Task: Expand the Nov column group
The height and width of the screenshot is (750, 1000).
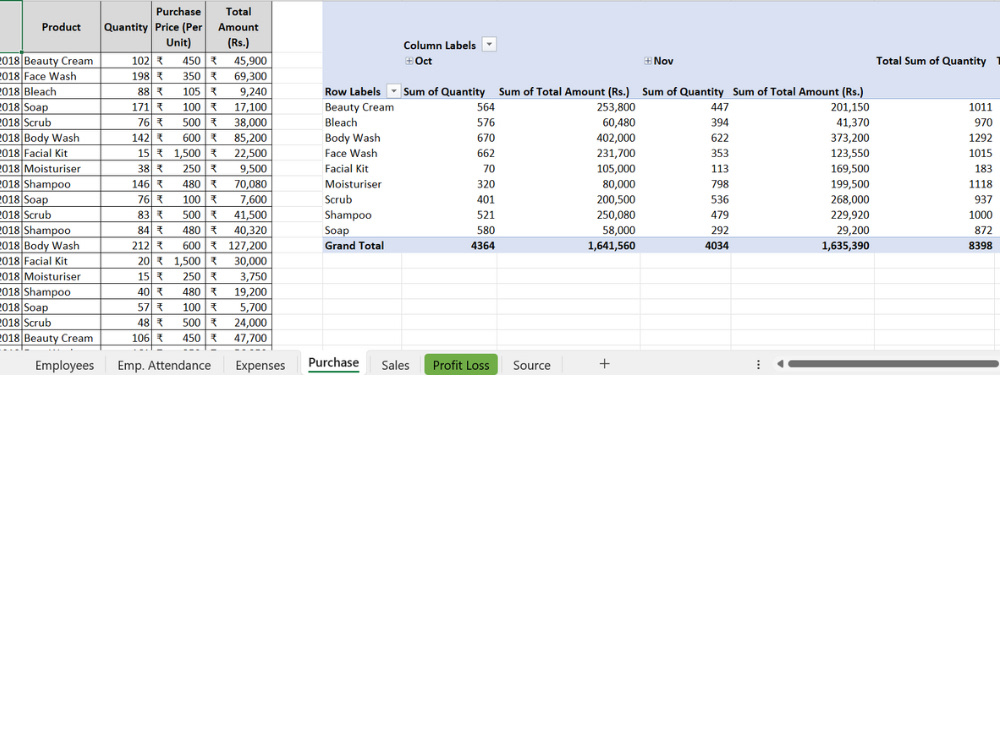Action: click(648, 61)
